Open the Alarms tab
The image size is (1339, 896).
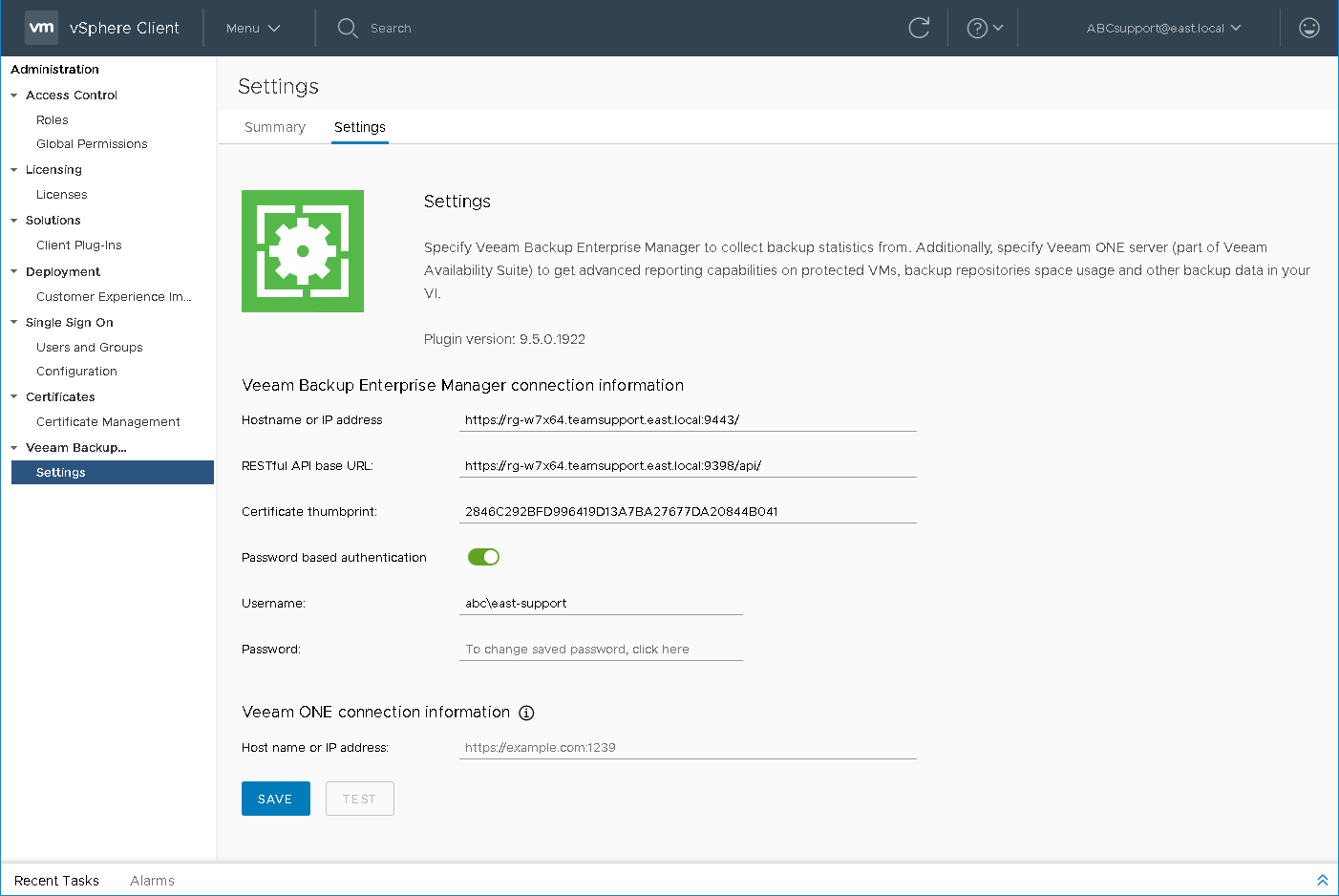[x=152, y=881]
